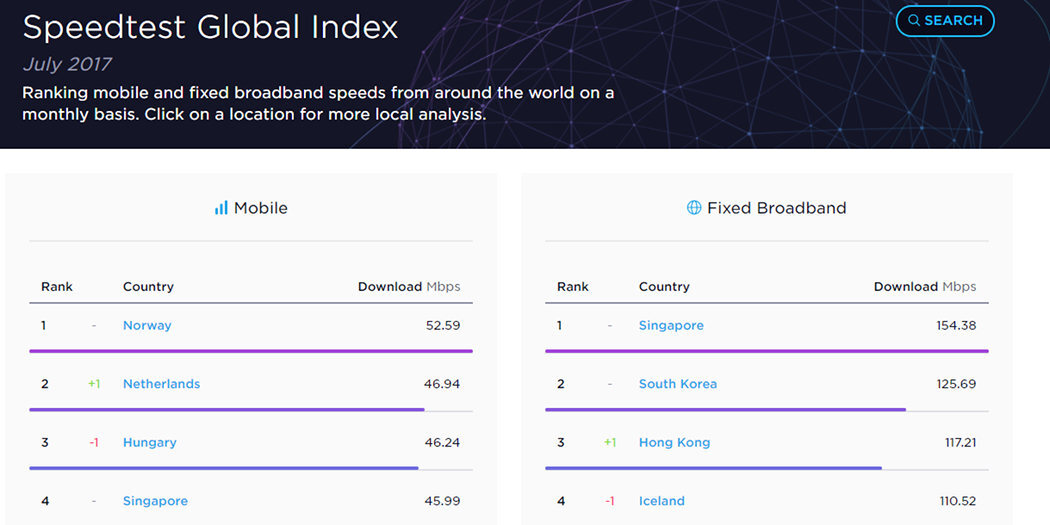This screenshot has width=1050, height=525.
Task: Select the Fixed Broadband heading
Action: point(777,208)
